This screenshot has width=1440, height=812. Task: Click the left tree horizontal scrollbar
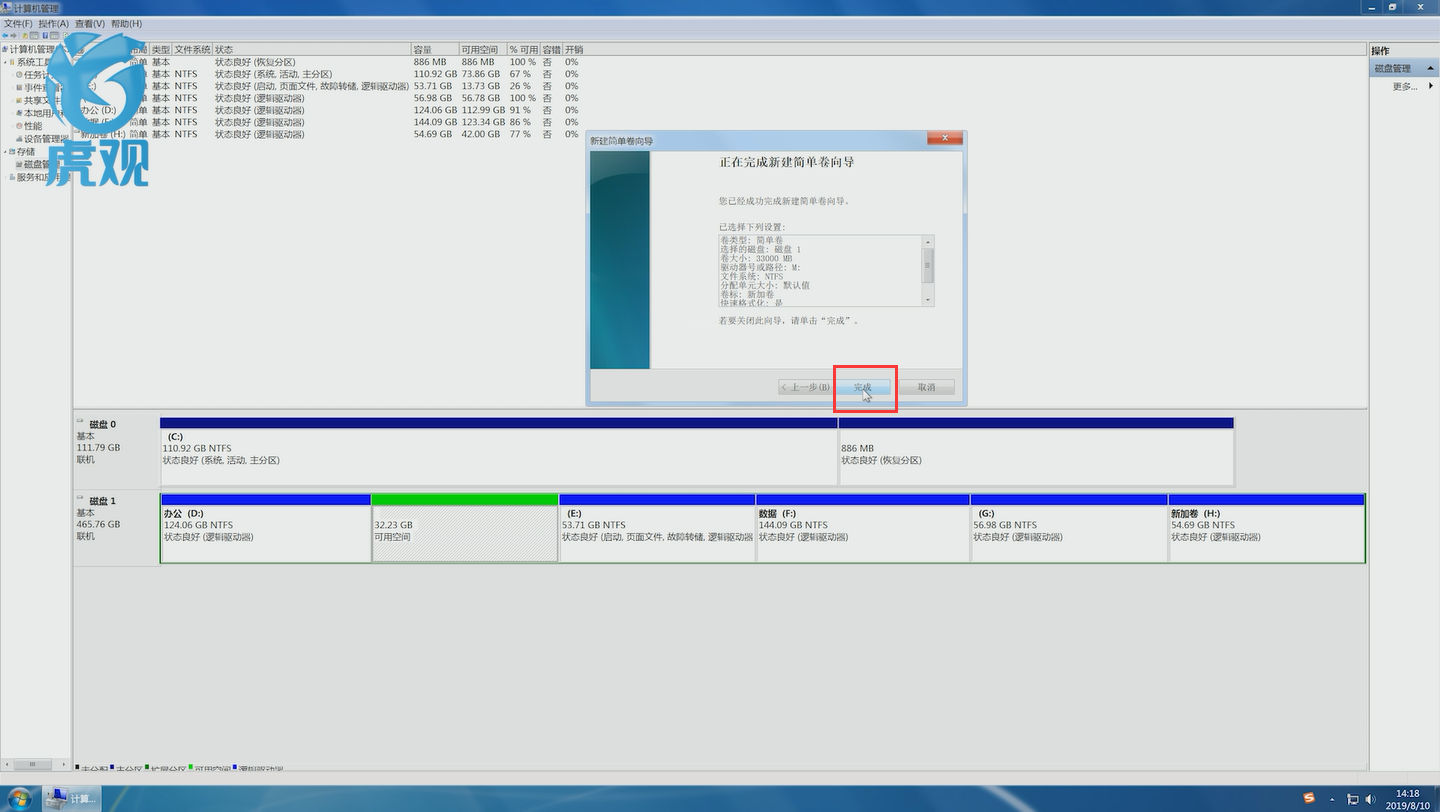[x=34, y=764]
